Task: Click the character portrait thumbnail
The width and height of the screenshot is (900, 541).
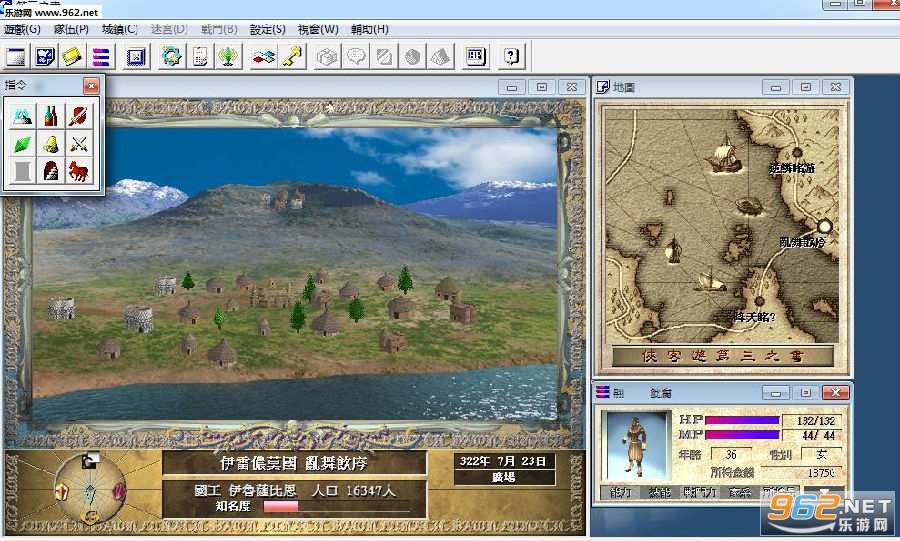Action: (x=634, y=445)
